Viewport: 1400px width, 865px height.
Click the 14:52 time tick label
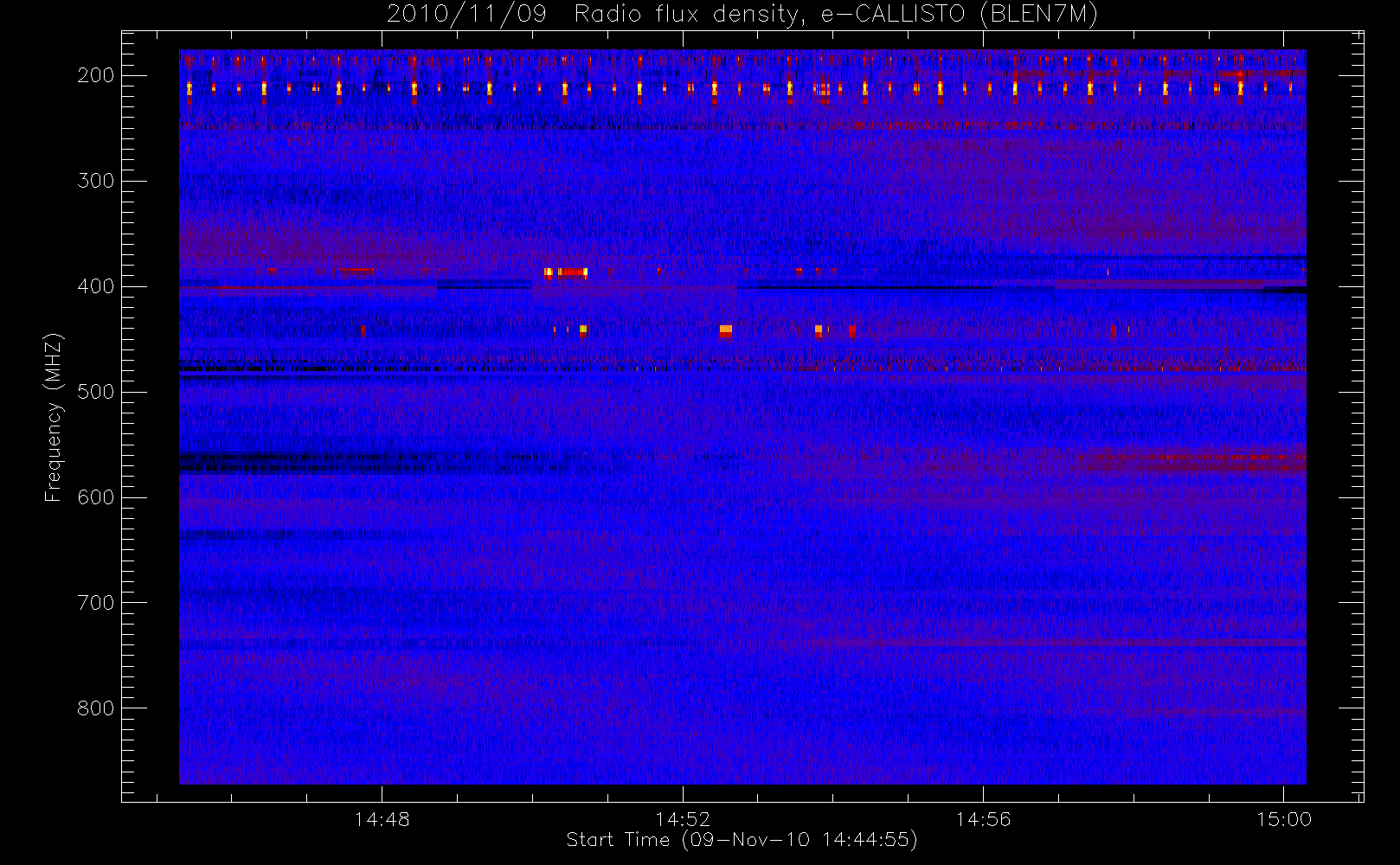point(683,819)
